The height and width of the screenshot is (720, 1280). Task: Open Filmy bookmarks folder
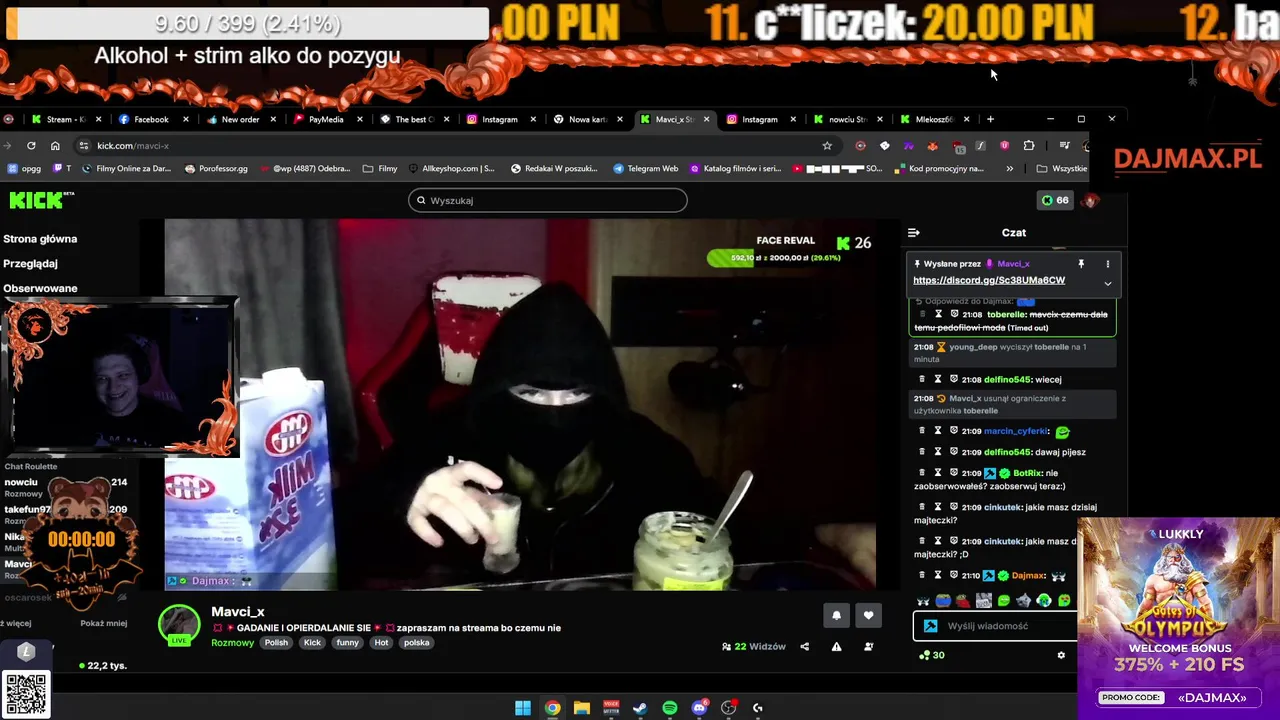point(380,168)
